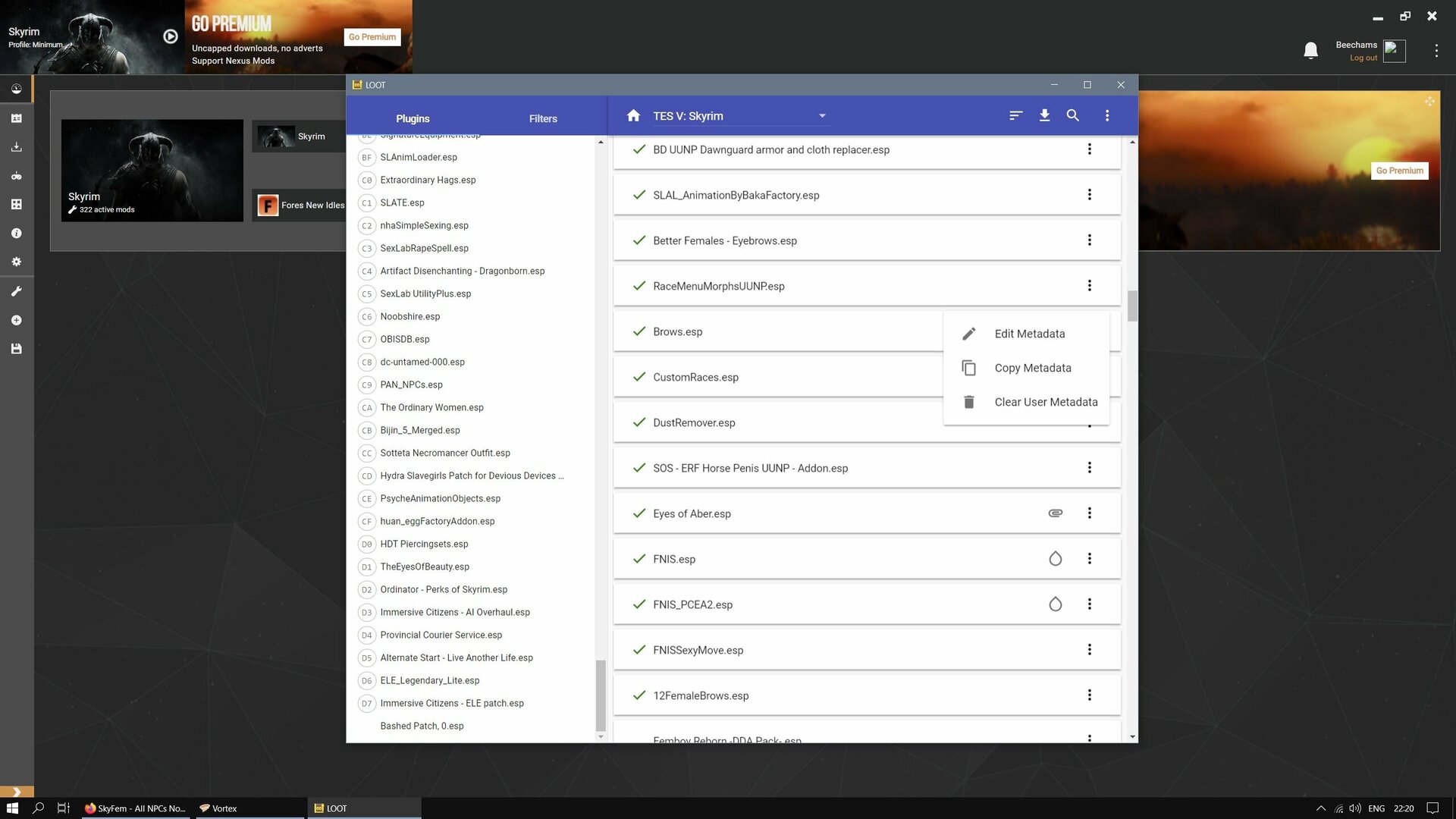Click the Vortex info sidebar icon

pyautogui.click(x=16, y=234)
